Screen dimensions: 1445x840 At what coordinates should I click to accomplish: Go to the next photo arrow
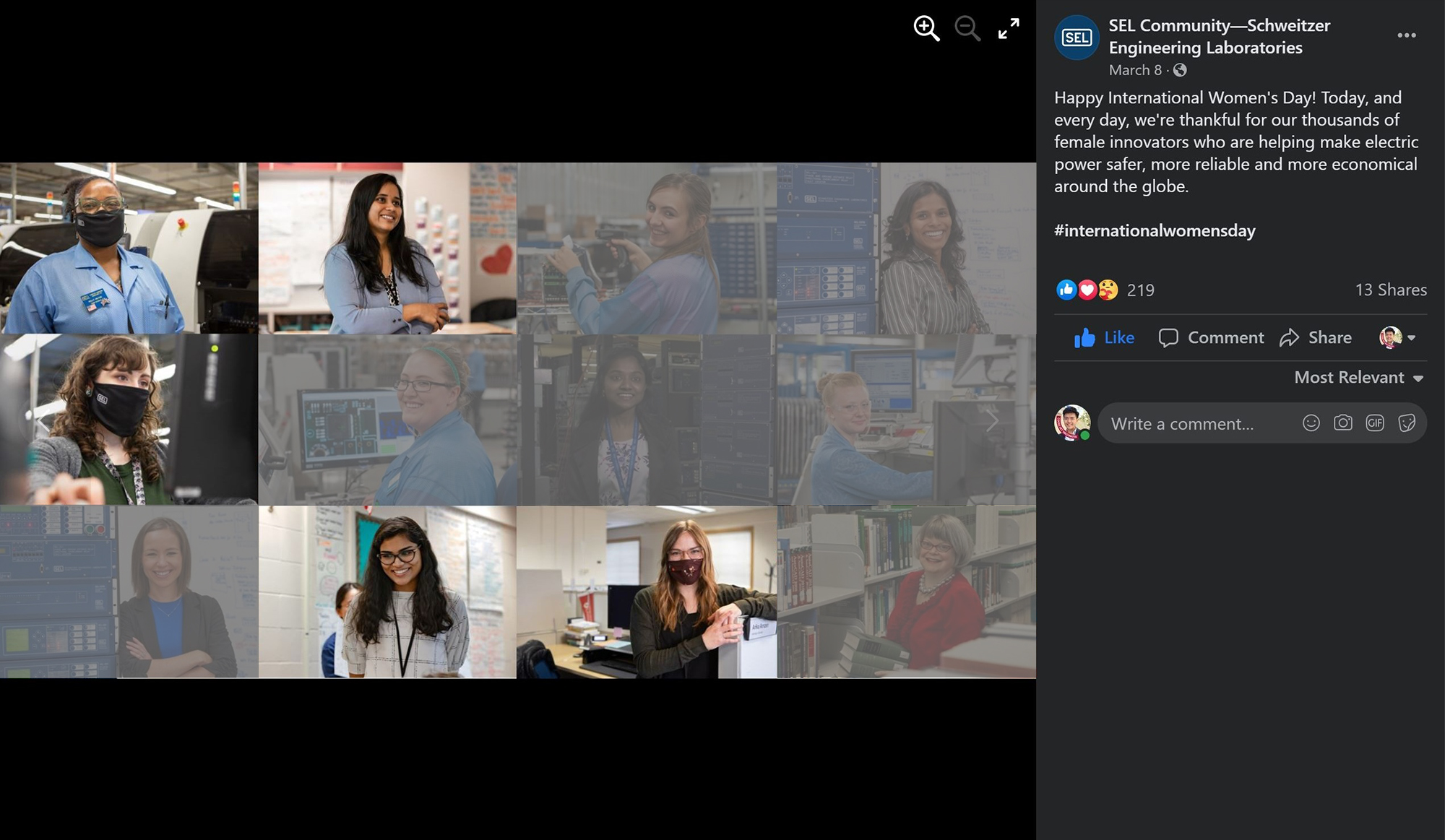(x=992, y=420)
